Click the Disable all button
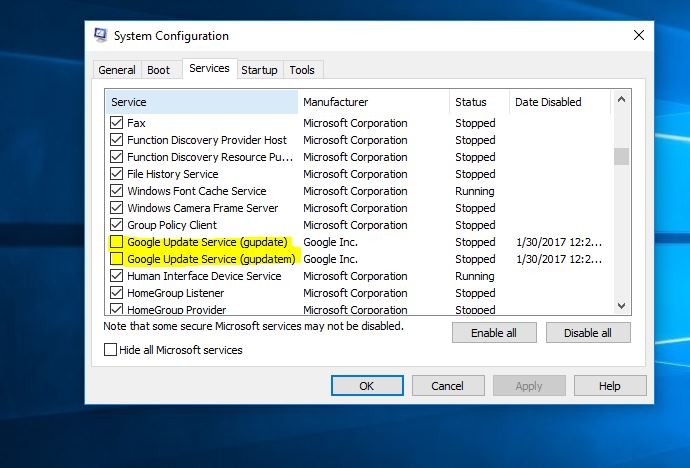 588,333
